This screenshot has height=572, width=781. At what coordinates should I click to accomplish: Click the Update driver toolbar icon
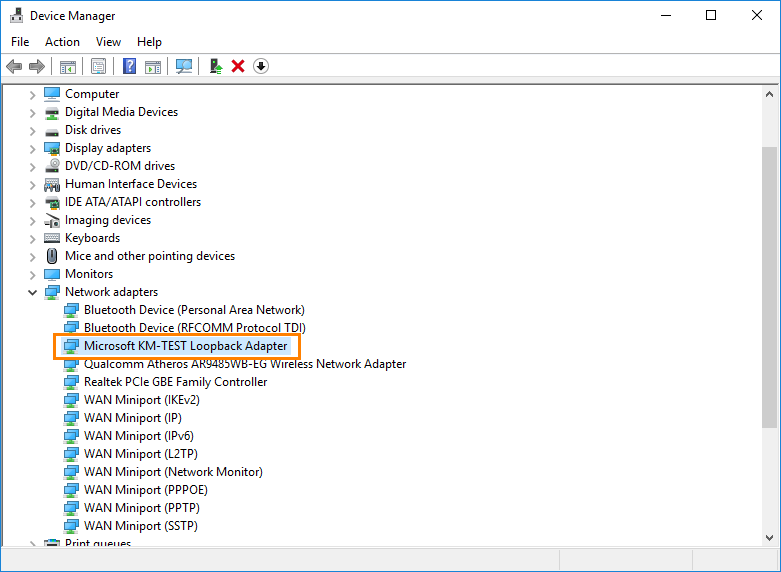pyautogui.click(x=216, y=66)
